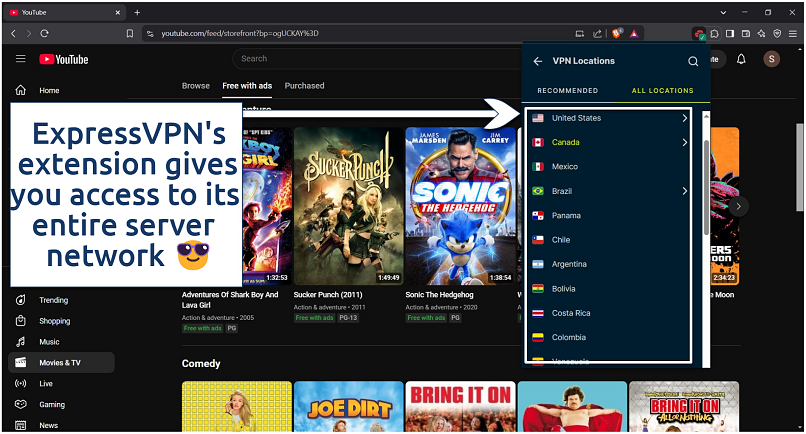Open the YouTube hamburger guide menu

(20, 59)
